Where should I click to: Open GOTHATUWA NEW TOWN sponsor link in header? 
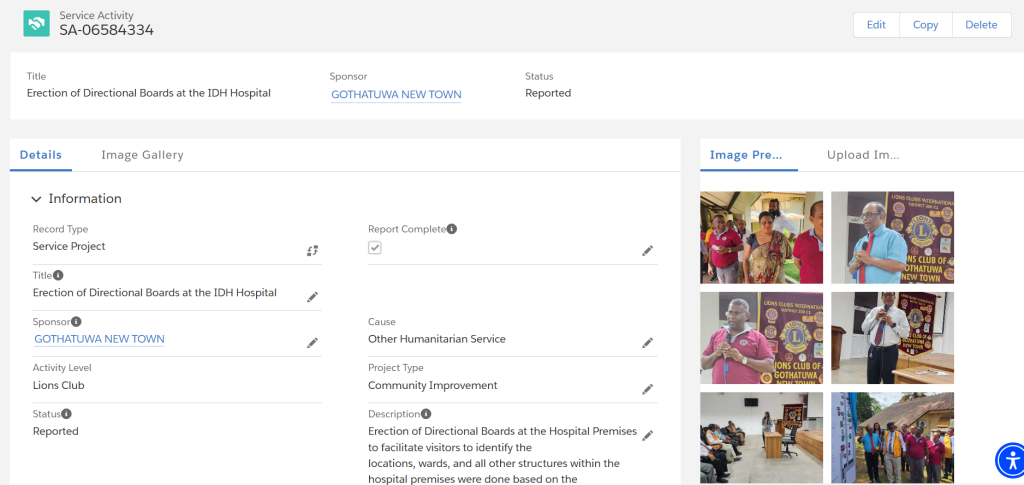[396, 95]
